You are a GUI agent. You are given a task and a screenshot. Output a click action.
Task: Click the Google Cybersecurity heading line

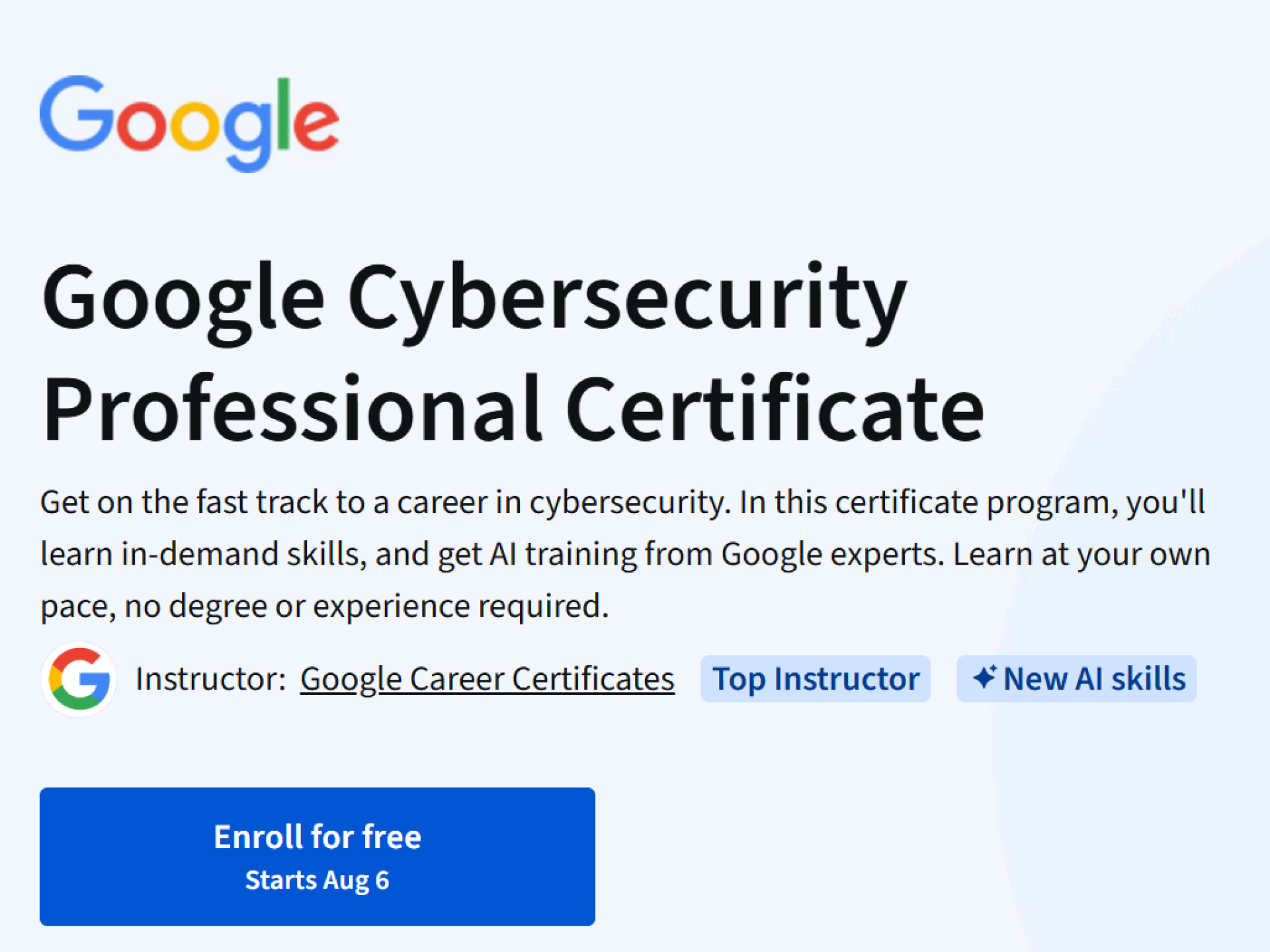click(474, 297)
